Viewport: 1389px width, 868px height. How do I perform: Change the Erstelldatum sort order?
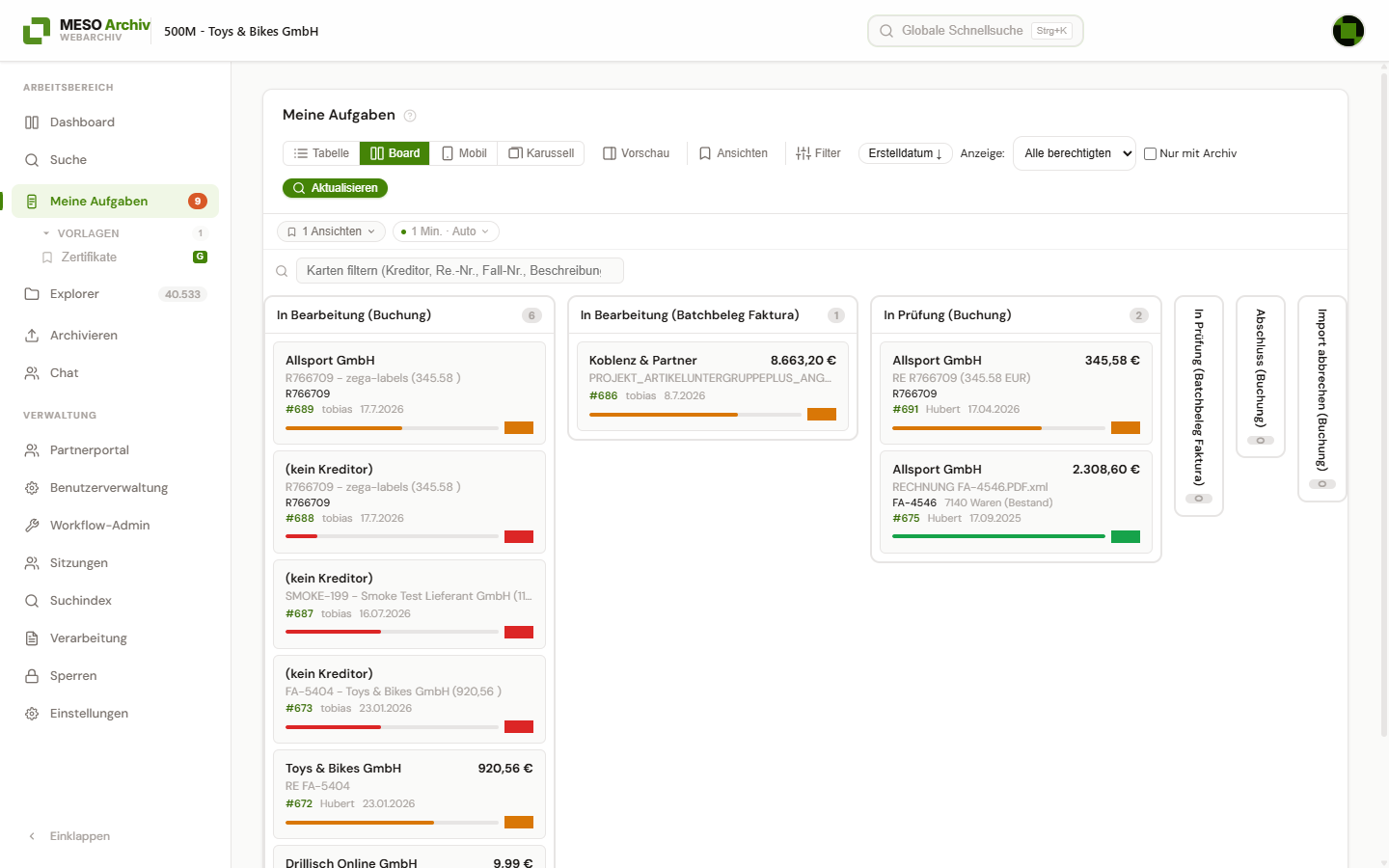905,153
